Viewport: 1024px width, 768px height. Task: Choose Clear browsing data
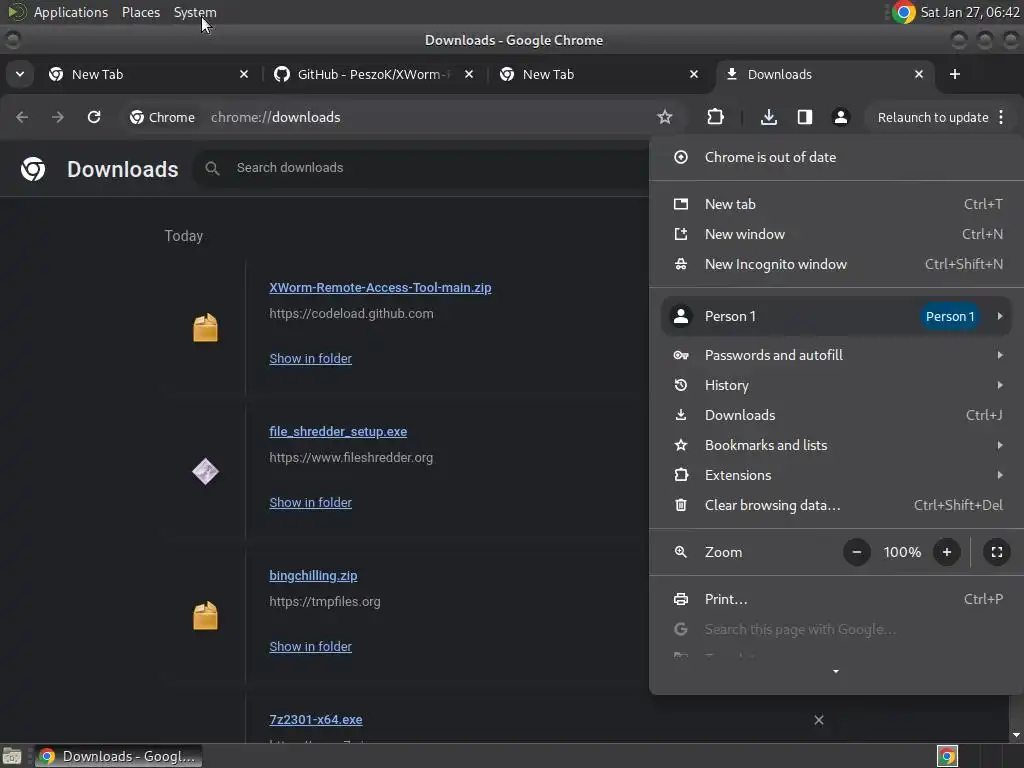coord(836,505)
